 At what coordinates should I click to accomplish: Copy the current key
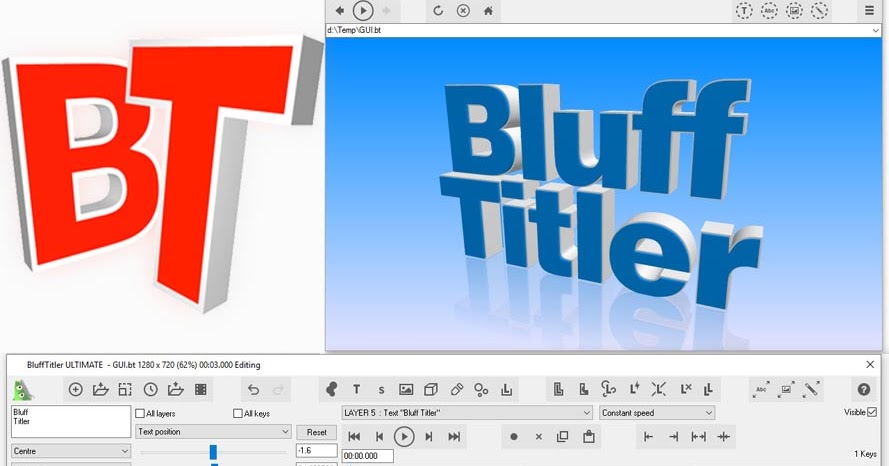point(562,437)
